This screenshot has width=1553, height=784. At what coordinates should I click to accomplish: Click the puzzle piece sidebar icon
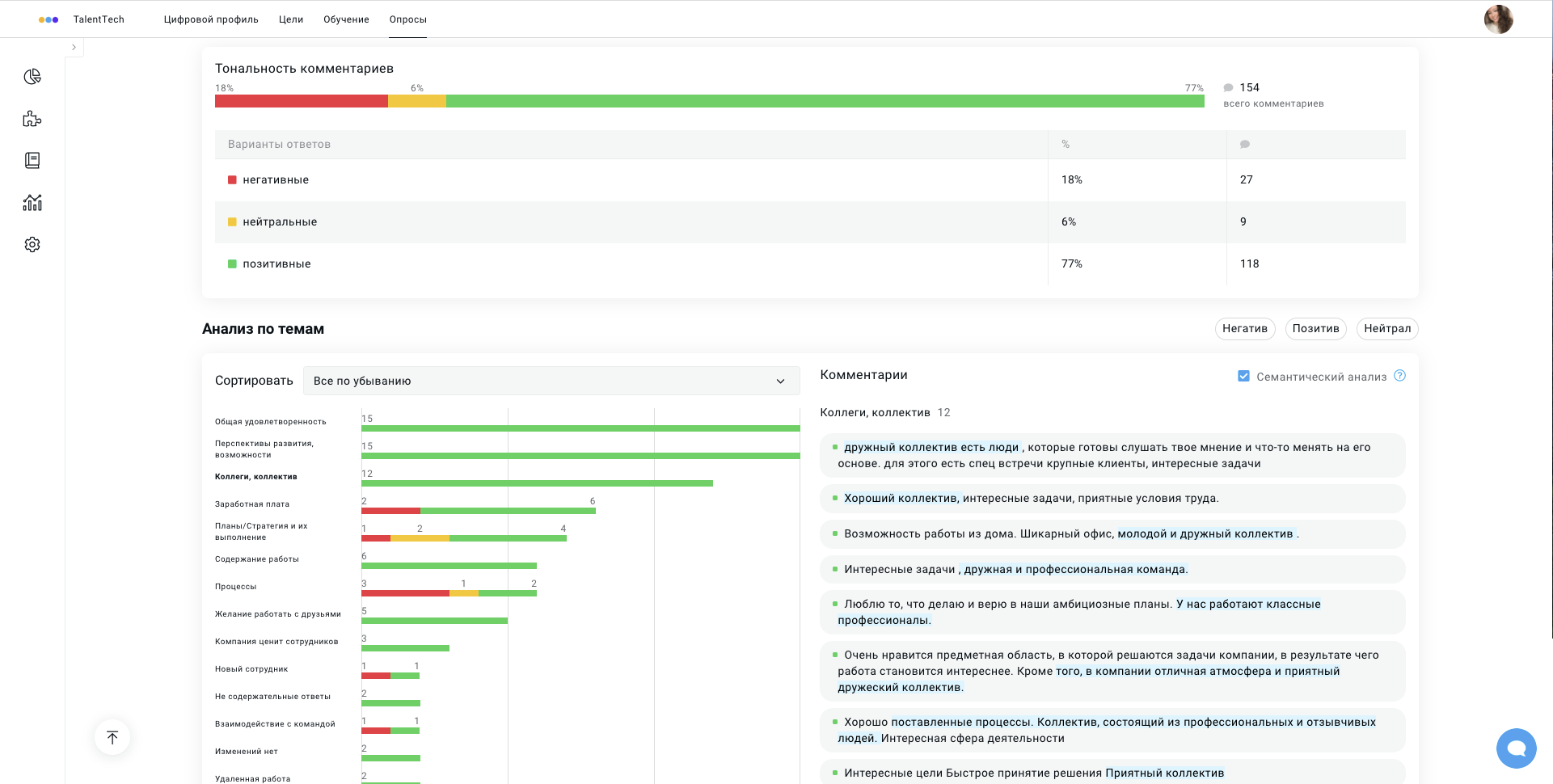(x=32, y=119)
